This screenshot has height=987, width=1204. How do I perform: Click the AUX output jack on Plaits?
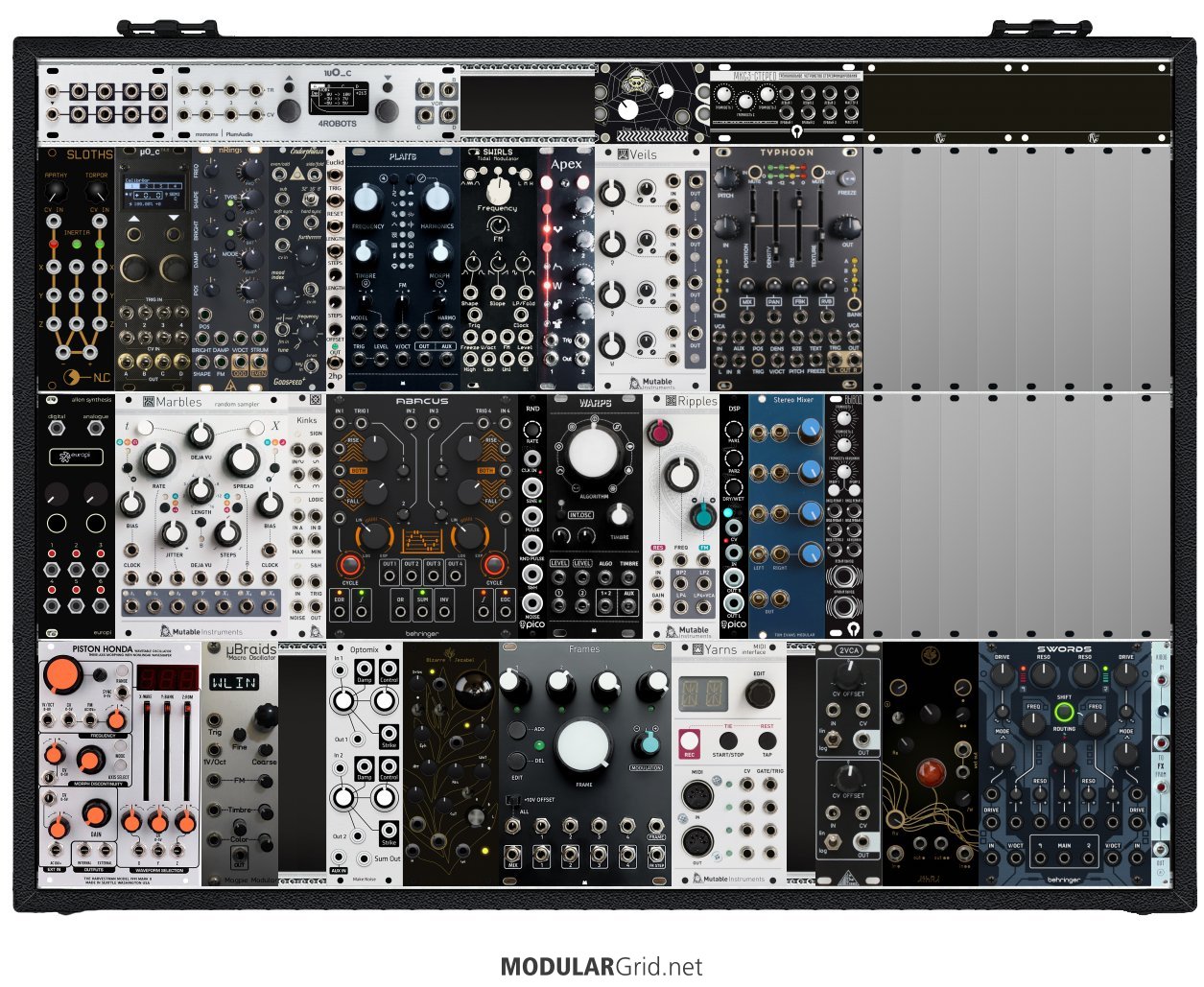tap(445, 360)
